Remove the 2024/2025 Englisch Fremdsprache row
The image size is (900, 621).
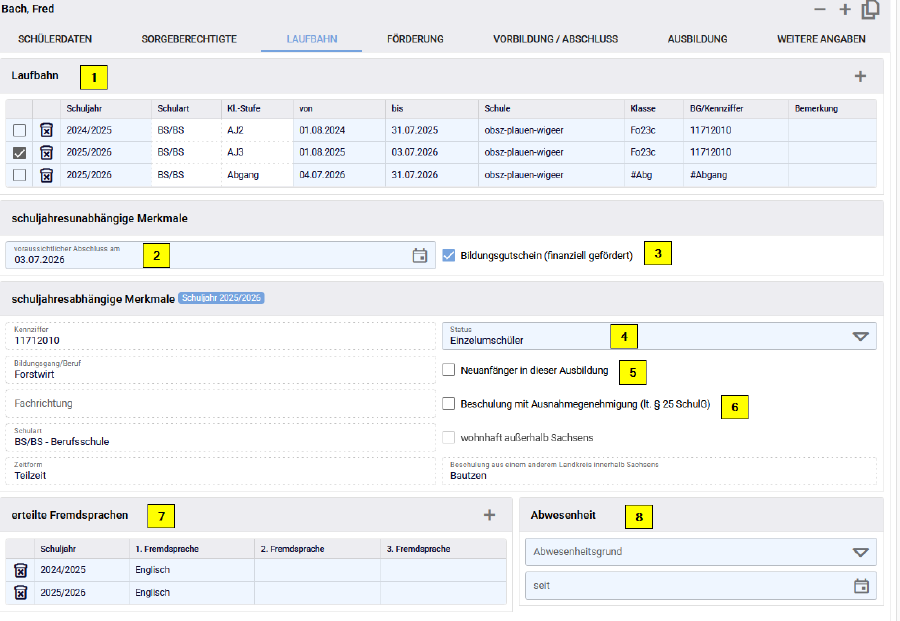point(20,570)
